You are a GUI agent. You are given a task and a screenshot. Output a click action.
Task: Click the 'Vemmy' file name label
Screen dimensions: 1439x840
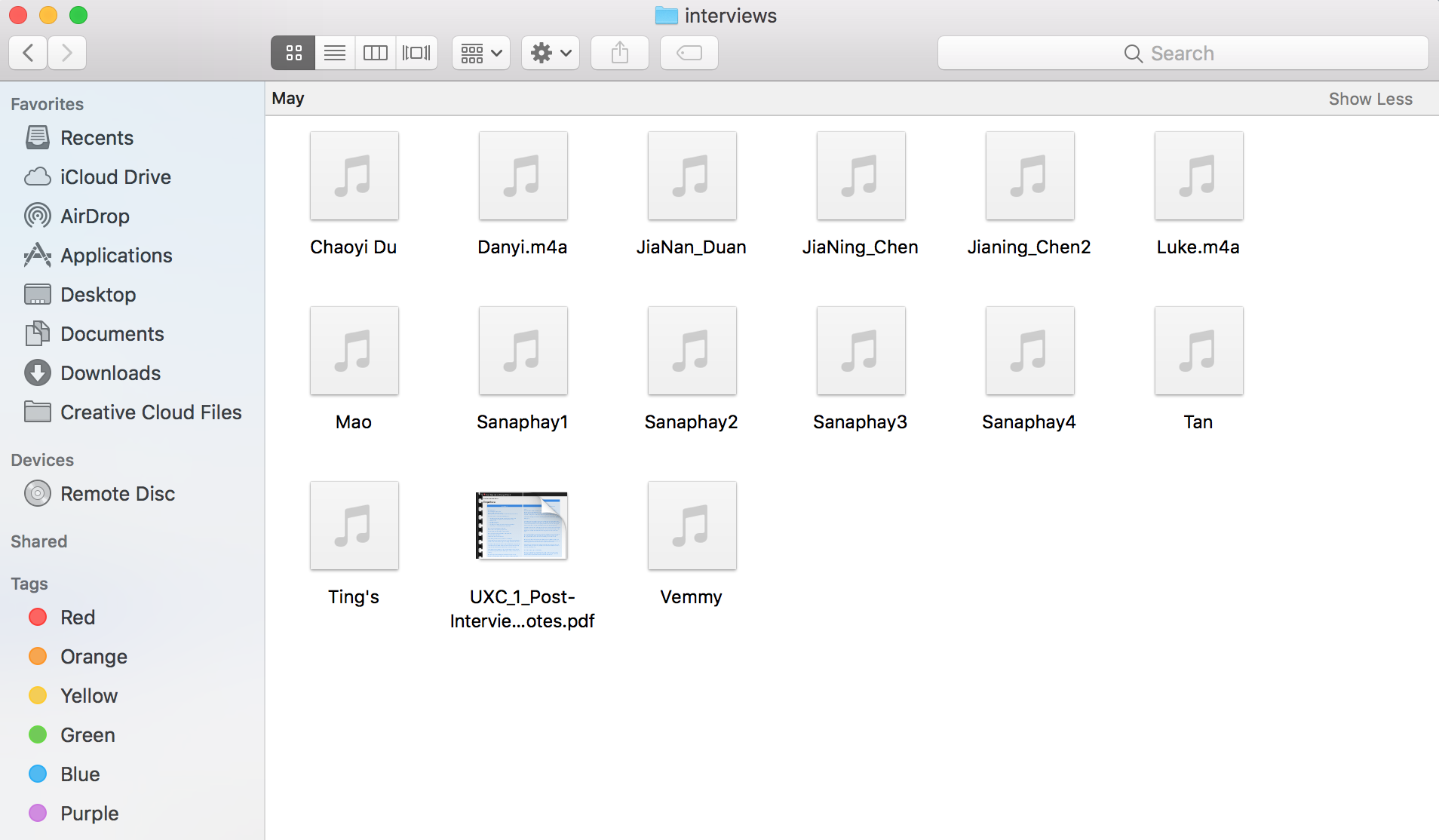tap(691, 597)
